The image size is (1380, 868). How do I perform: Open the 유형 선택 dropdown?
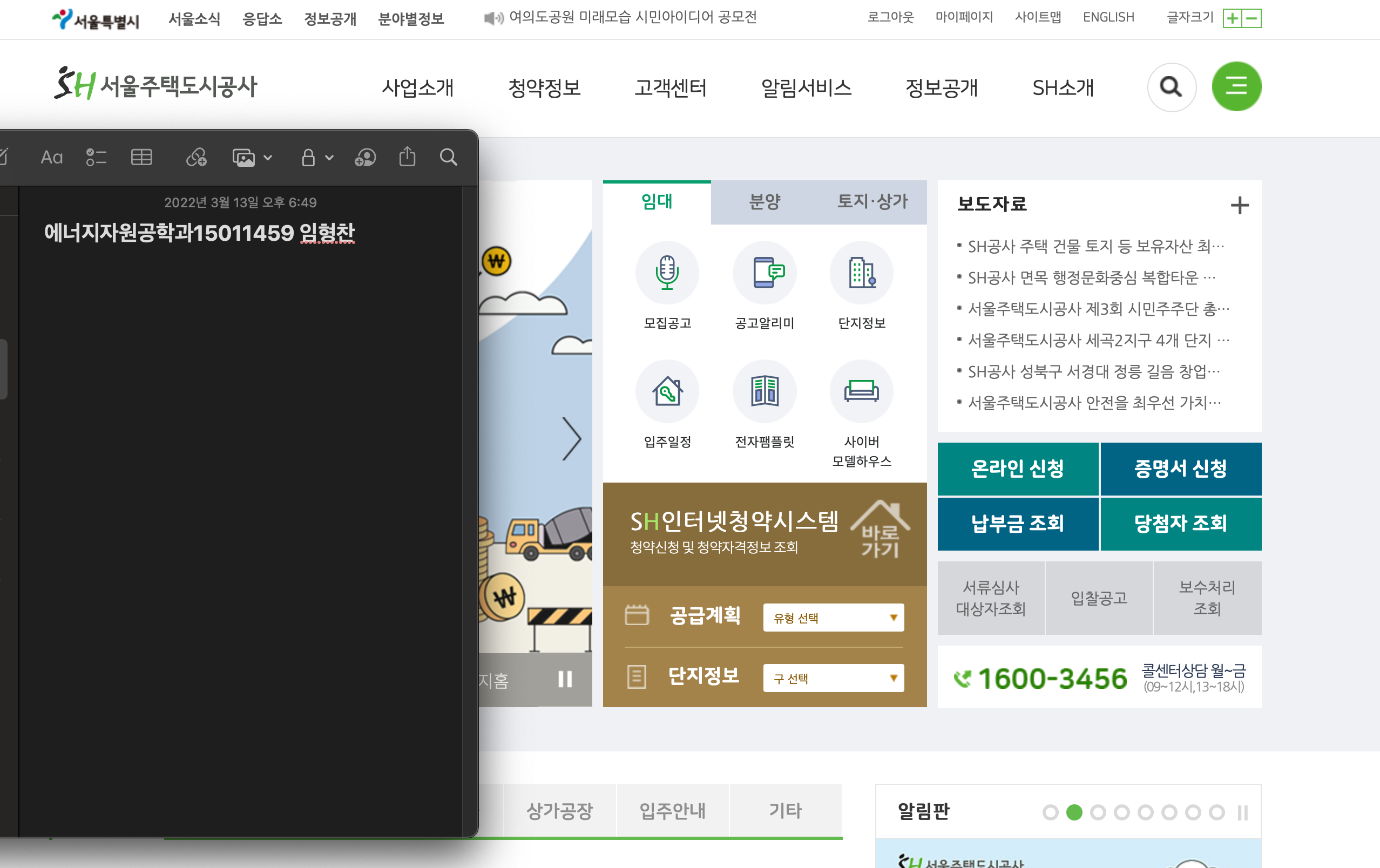click(x=833, y=618)
